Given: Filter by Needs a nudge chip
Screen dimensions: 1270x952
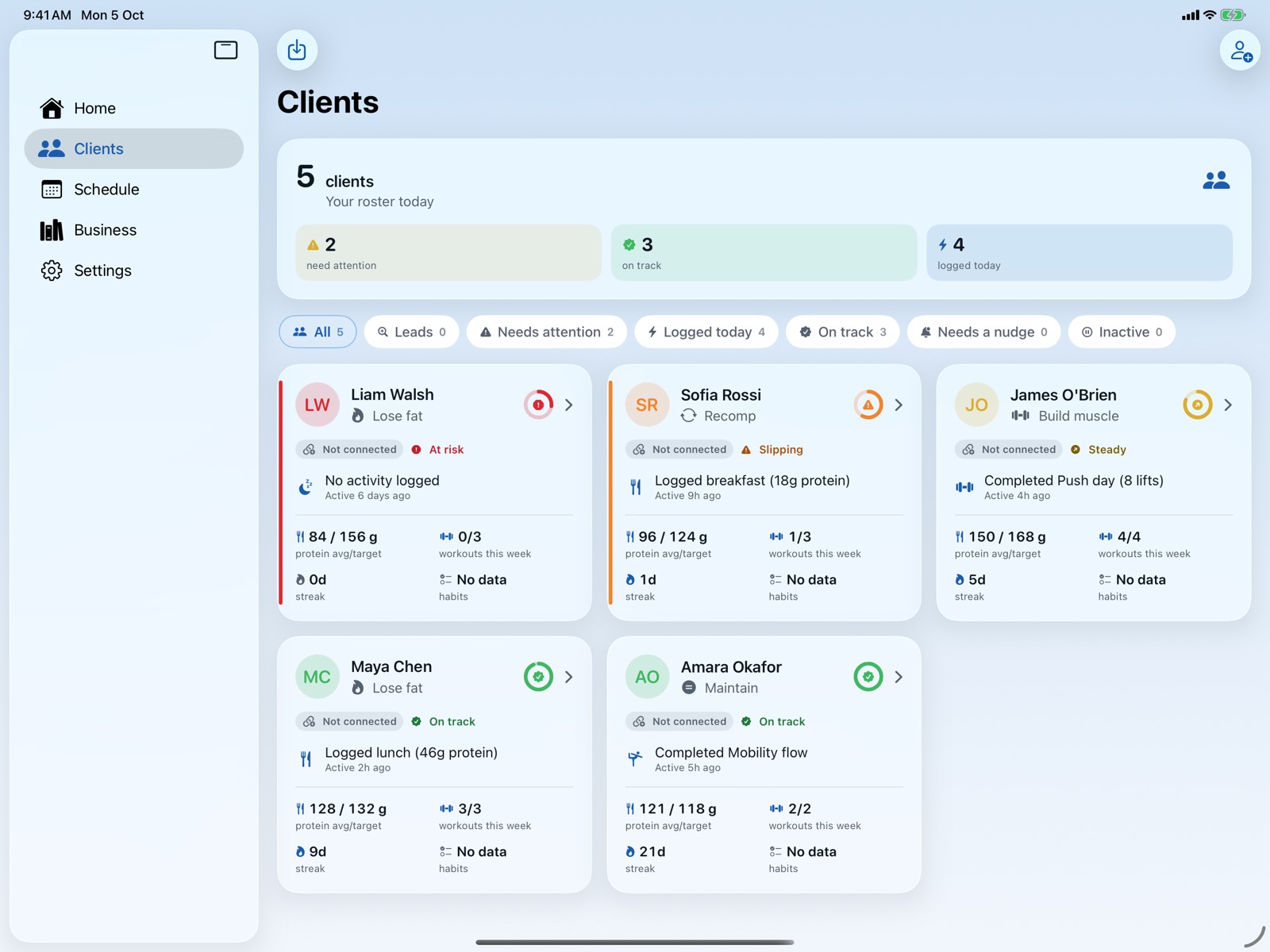Looking at the screenshot, I should (983, 332).
